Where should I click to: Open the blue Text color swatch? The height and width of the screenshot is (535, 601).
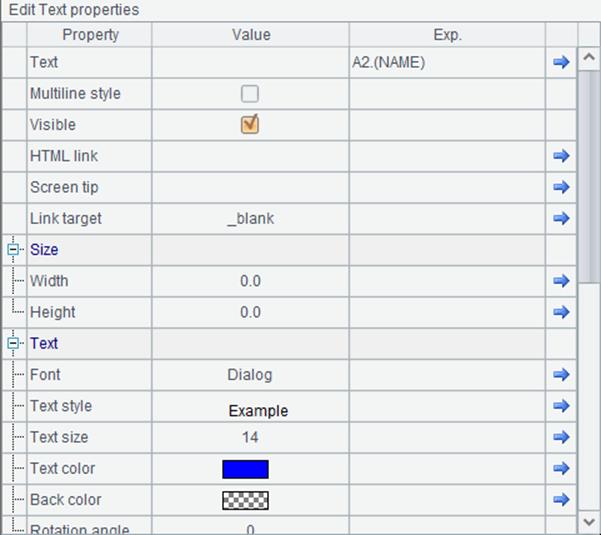click(245, 469)
